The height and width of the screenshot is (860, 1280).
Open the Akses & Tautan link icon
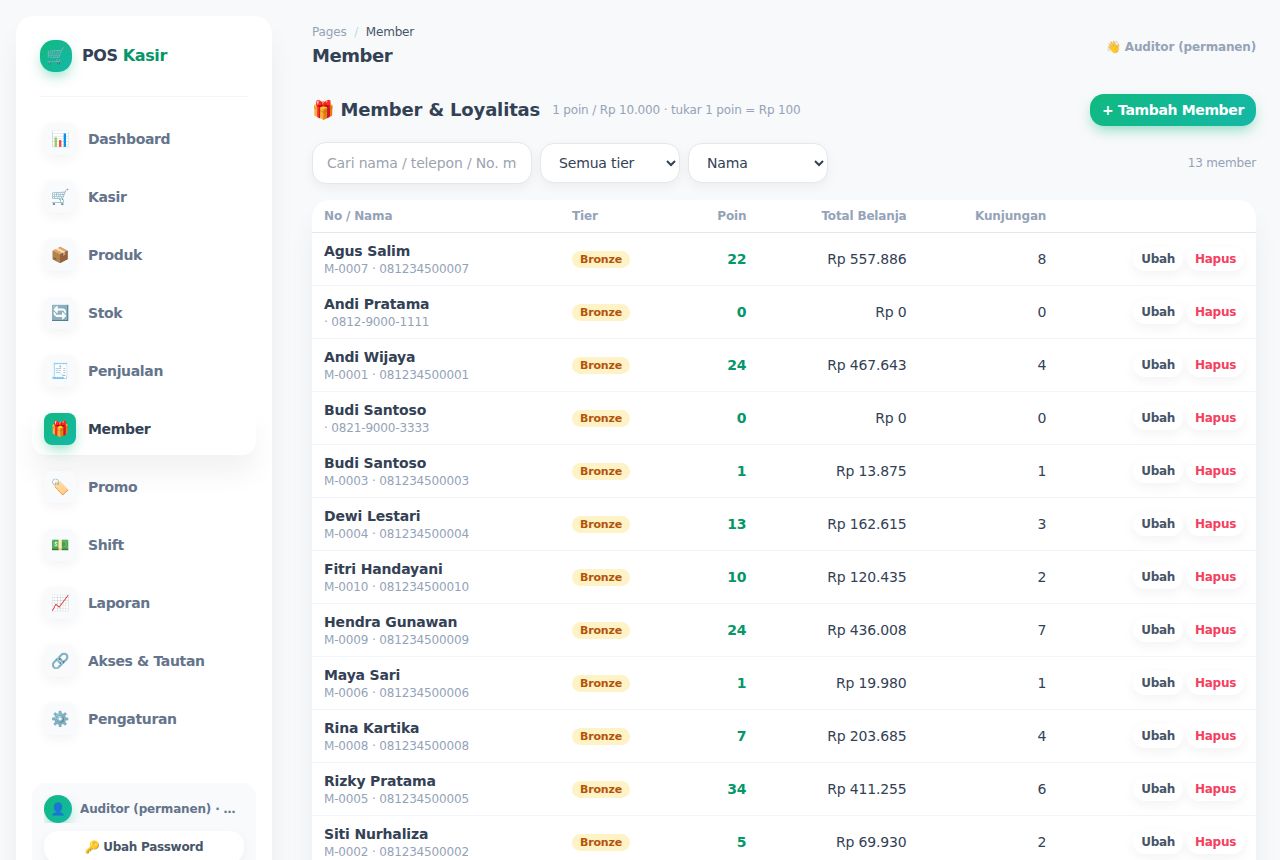pos(60,661)
